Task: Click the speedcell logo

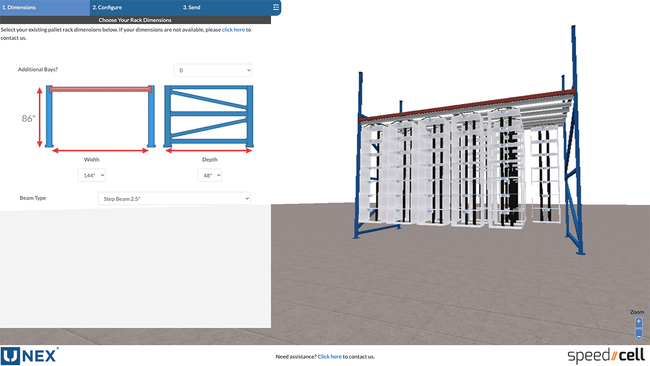Action: point(606,356)
